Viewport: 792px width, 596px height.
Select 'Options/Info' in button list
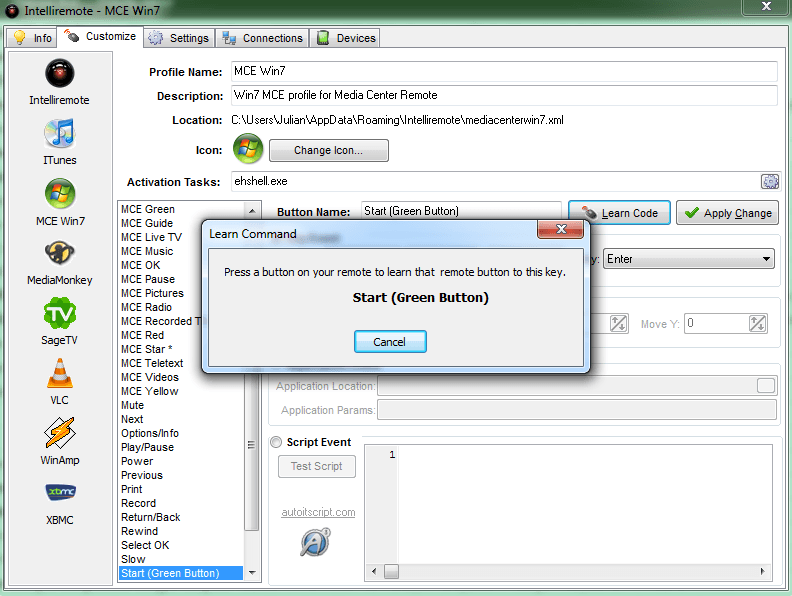click(150, 433)
